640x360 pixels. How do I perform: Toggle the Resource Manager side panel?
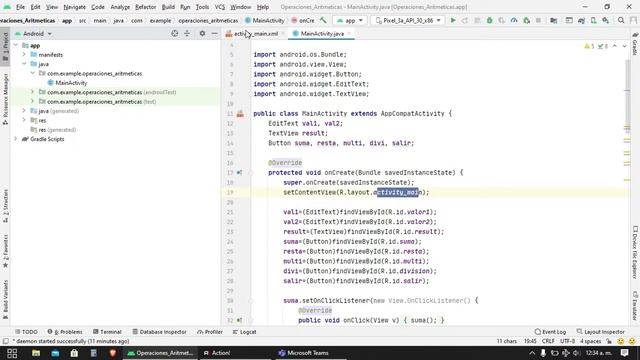pyautogui.click(x=5, y=99)
